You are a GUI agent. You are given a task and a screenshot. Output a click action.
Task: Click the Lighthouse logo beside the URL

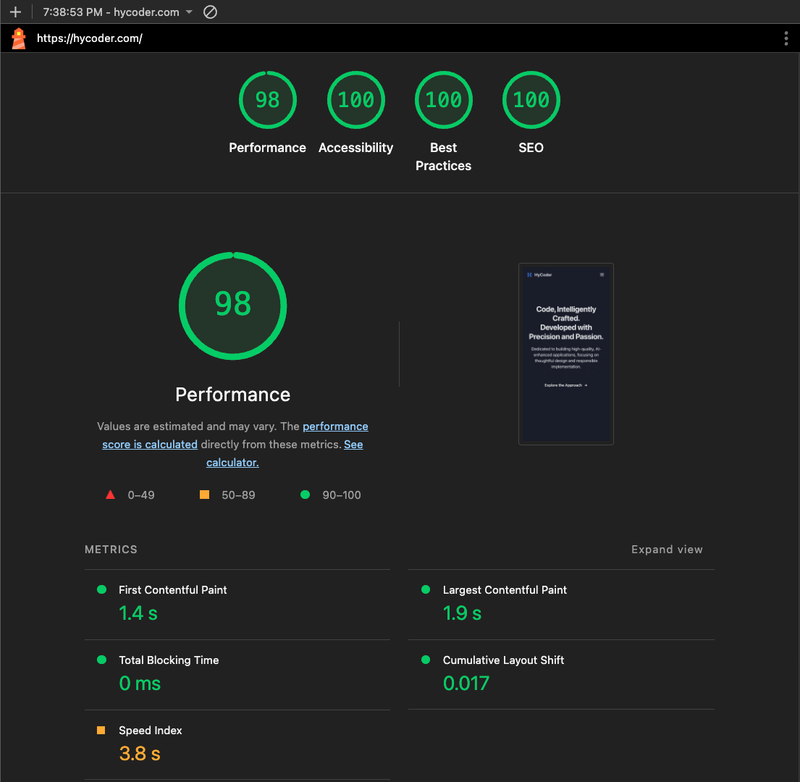pos(17,38)
